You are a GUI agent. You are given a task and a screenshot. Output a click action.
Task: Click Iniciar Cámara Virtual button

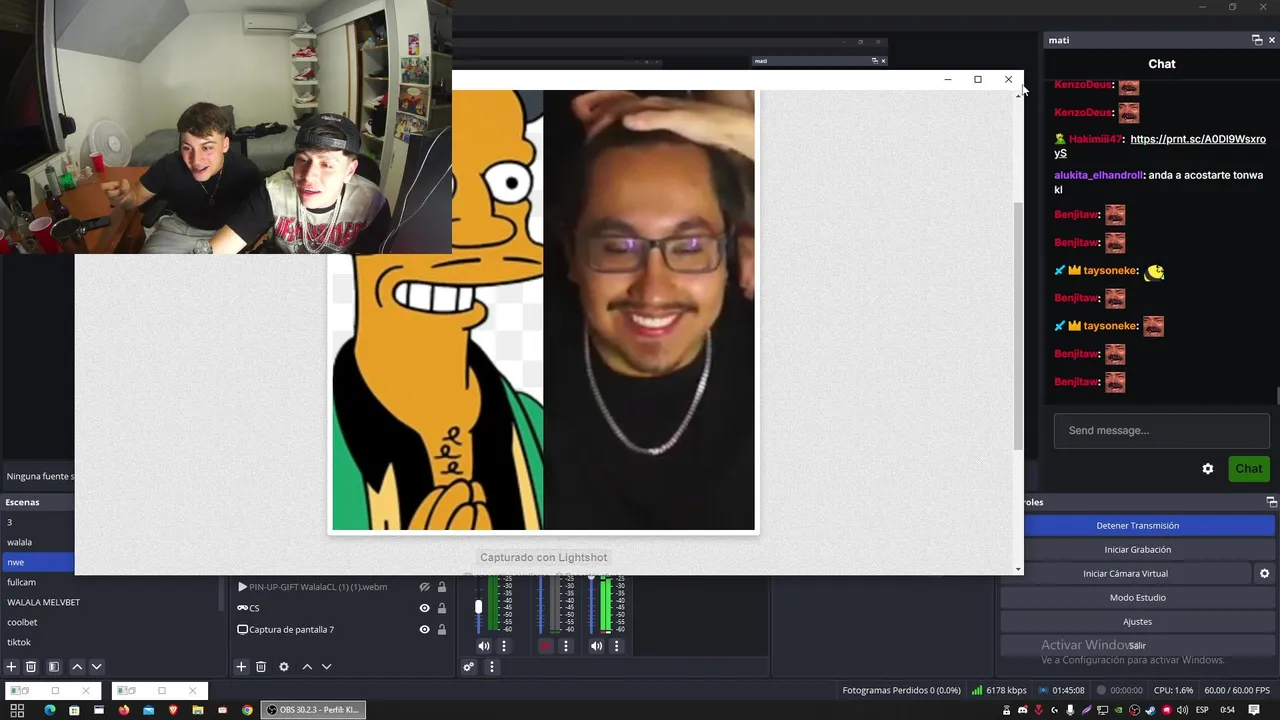coord(1125,574)
